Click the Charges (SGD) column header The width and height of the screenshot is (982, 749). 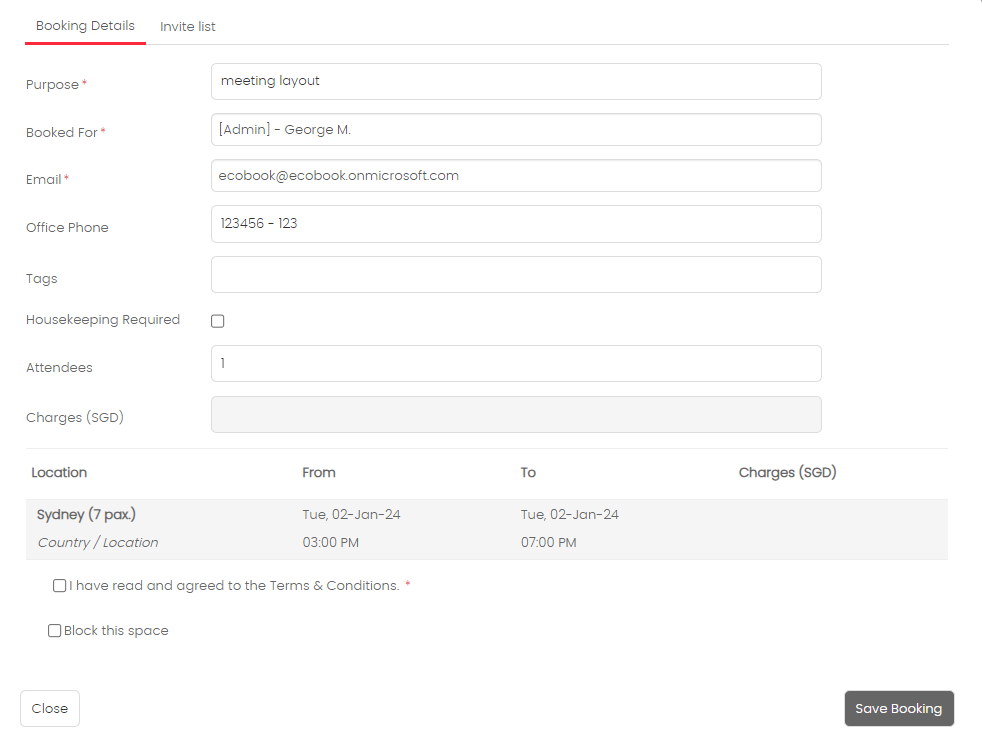[787, 472]
